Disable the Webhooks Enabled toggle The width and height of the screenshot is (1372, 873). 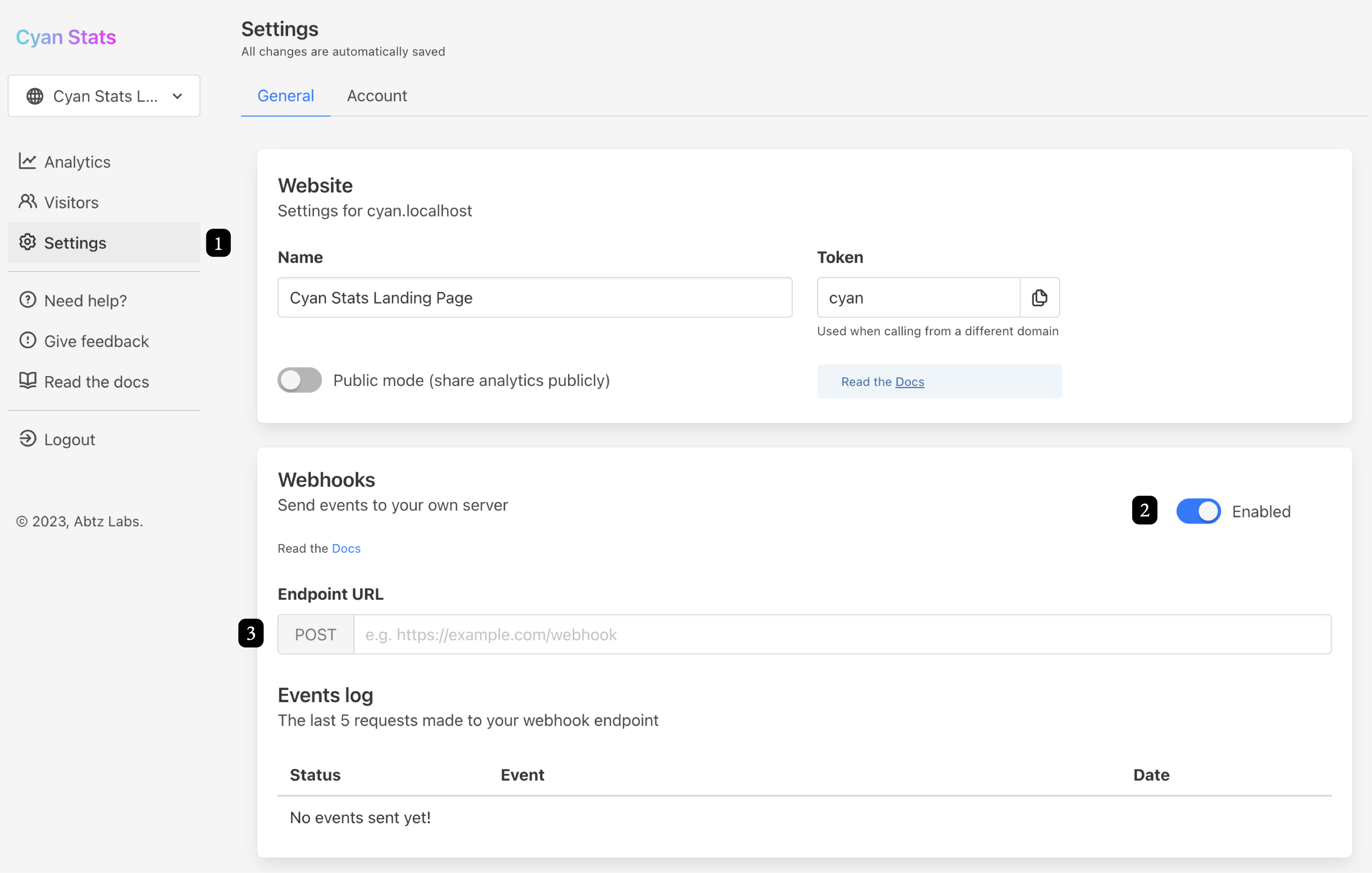point(1198,511)
